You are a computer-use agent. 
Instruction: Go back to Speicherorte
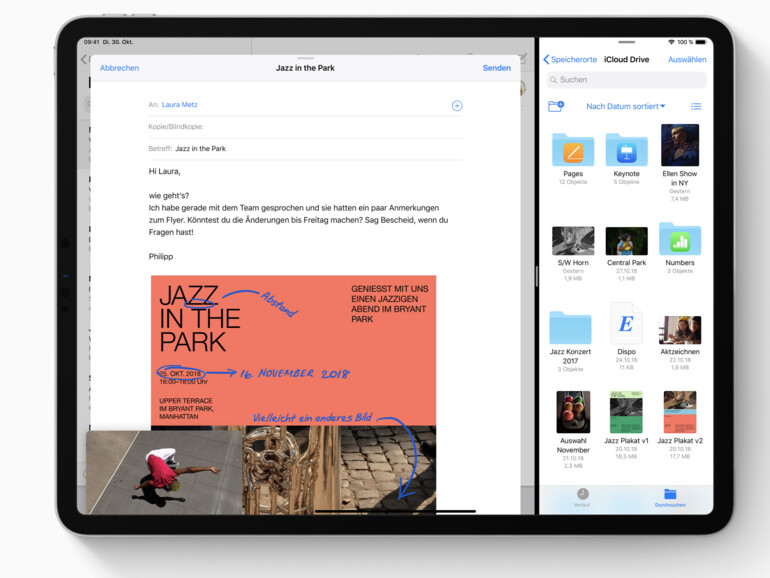click(570, 59)
